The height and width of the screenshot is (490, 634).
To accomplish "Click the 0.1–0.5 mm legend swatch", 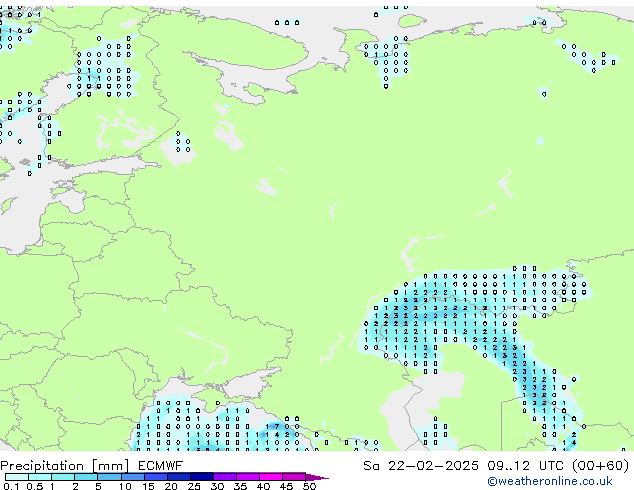I will click(17, 477).
